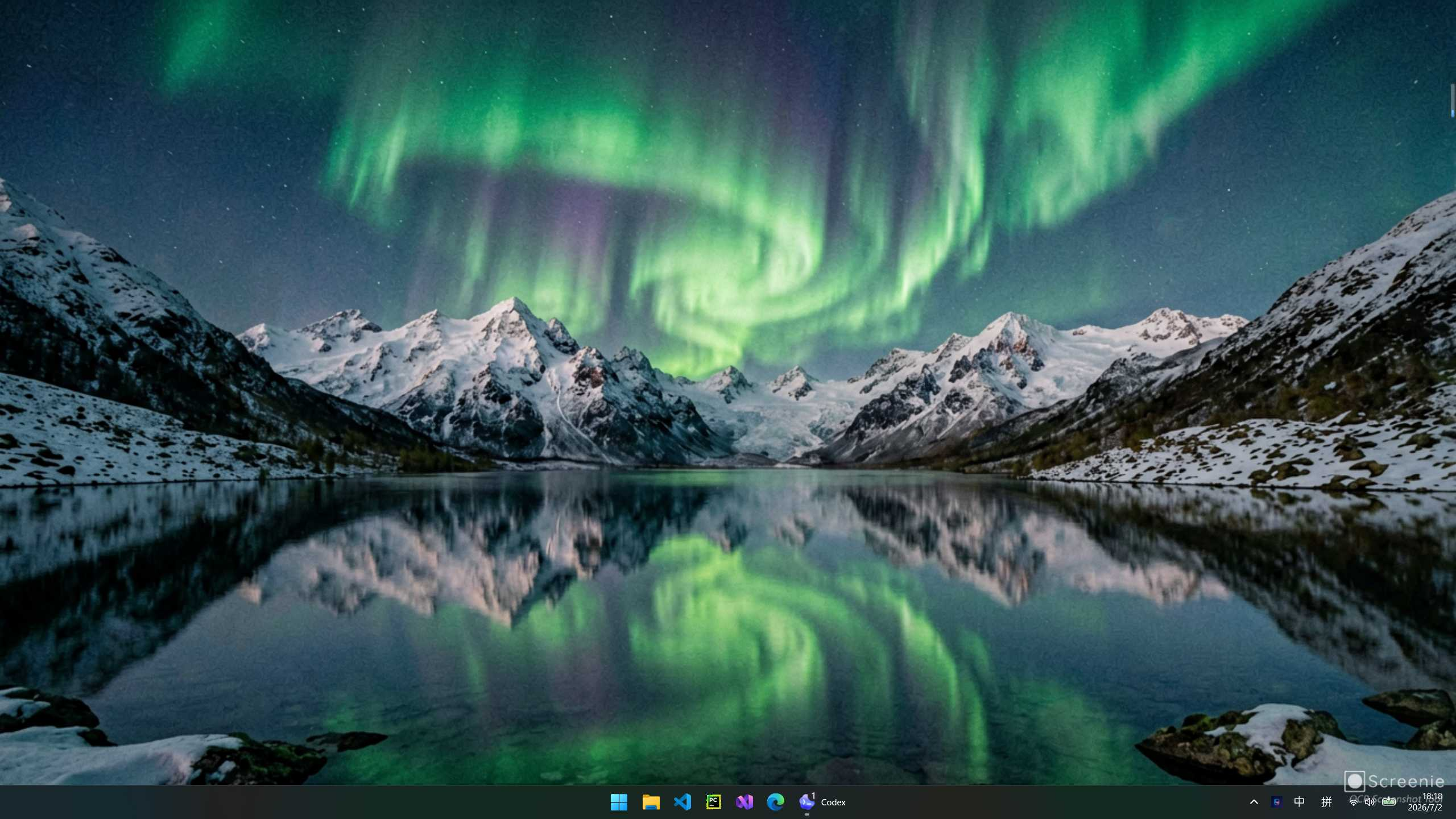Click the 拼 Pinyin IME indicator
This screenshot has width=1456, height=819.
pos(1326,802)
